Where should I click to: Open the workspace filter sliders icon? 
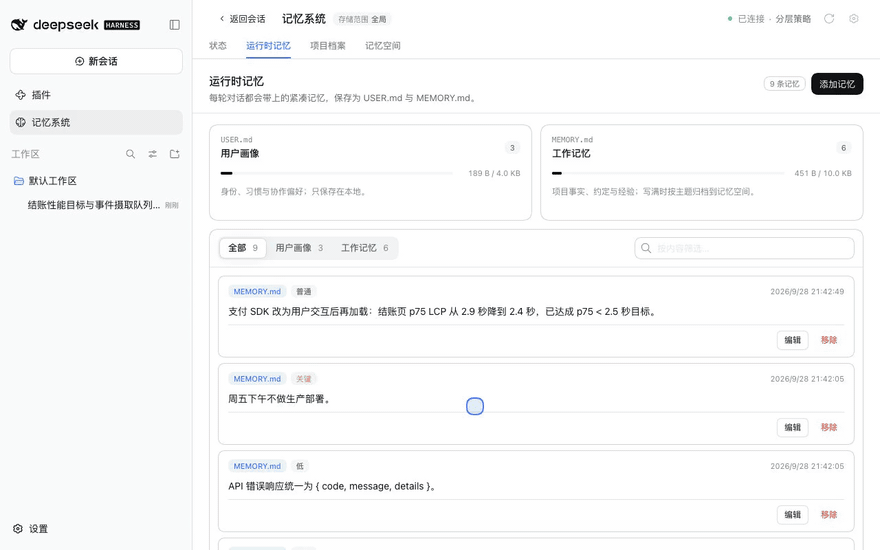click(153, 154)
